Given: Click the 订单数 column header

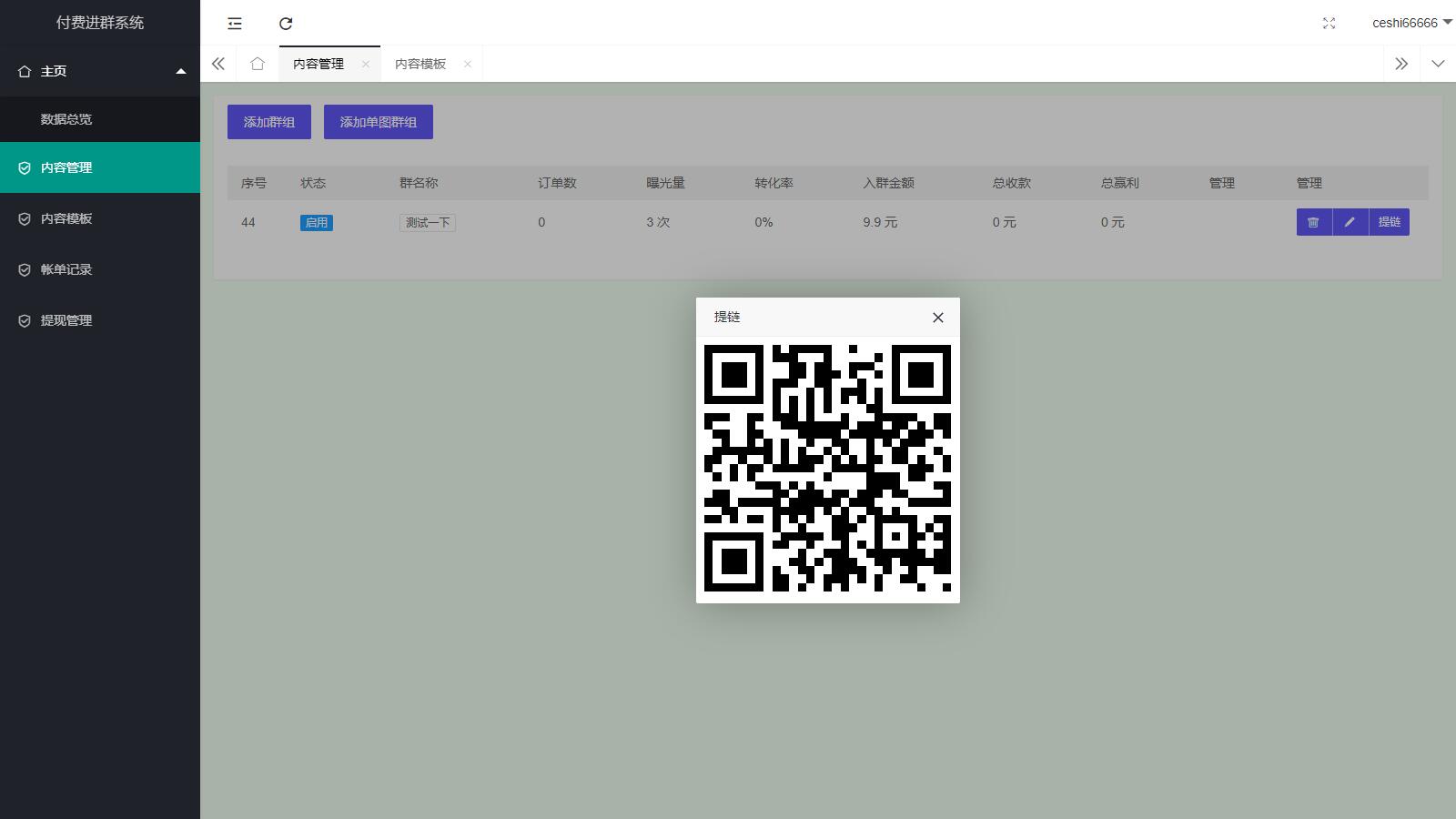Looking at the screenshot, I should (x=557, y=183).
